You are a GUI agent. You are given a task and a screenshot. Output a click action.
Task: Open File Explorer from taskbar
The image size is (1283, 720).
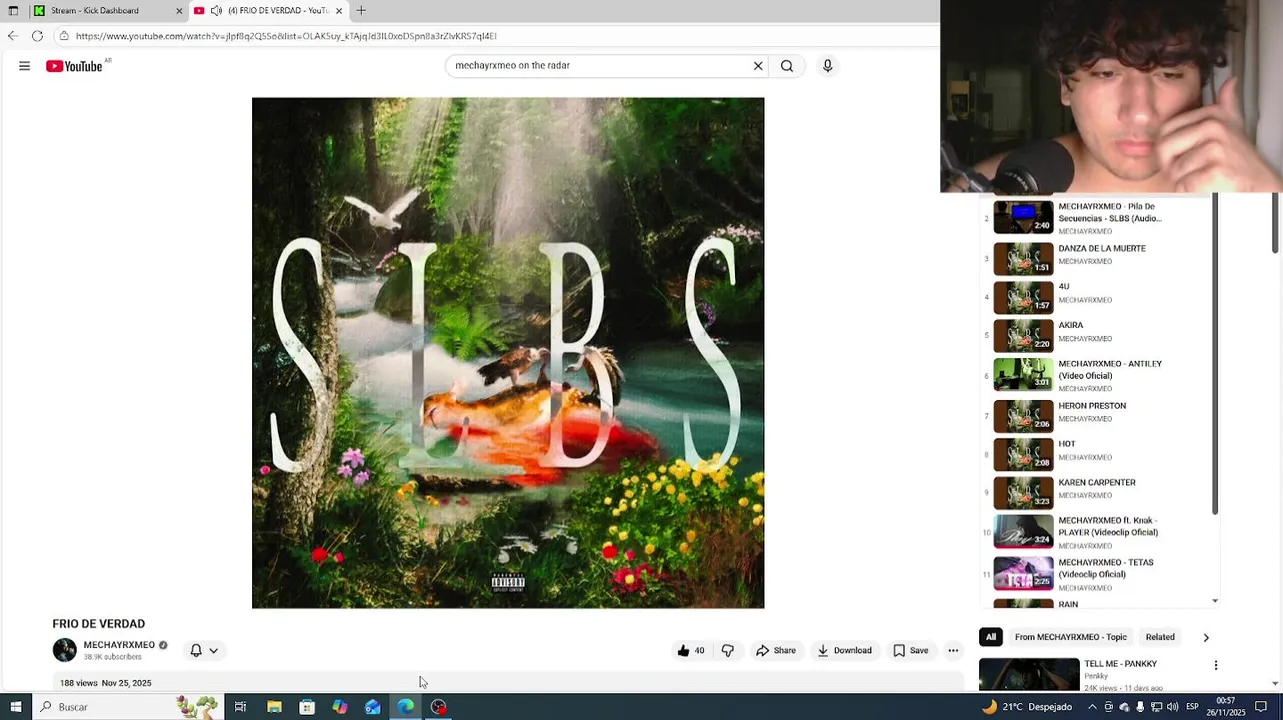click(274, 707)
